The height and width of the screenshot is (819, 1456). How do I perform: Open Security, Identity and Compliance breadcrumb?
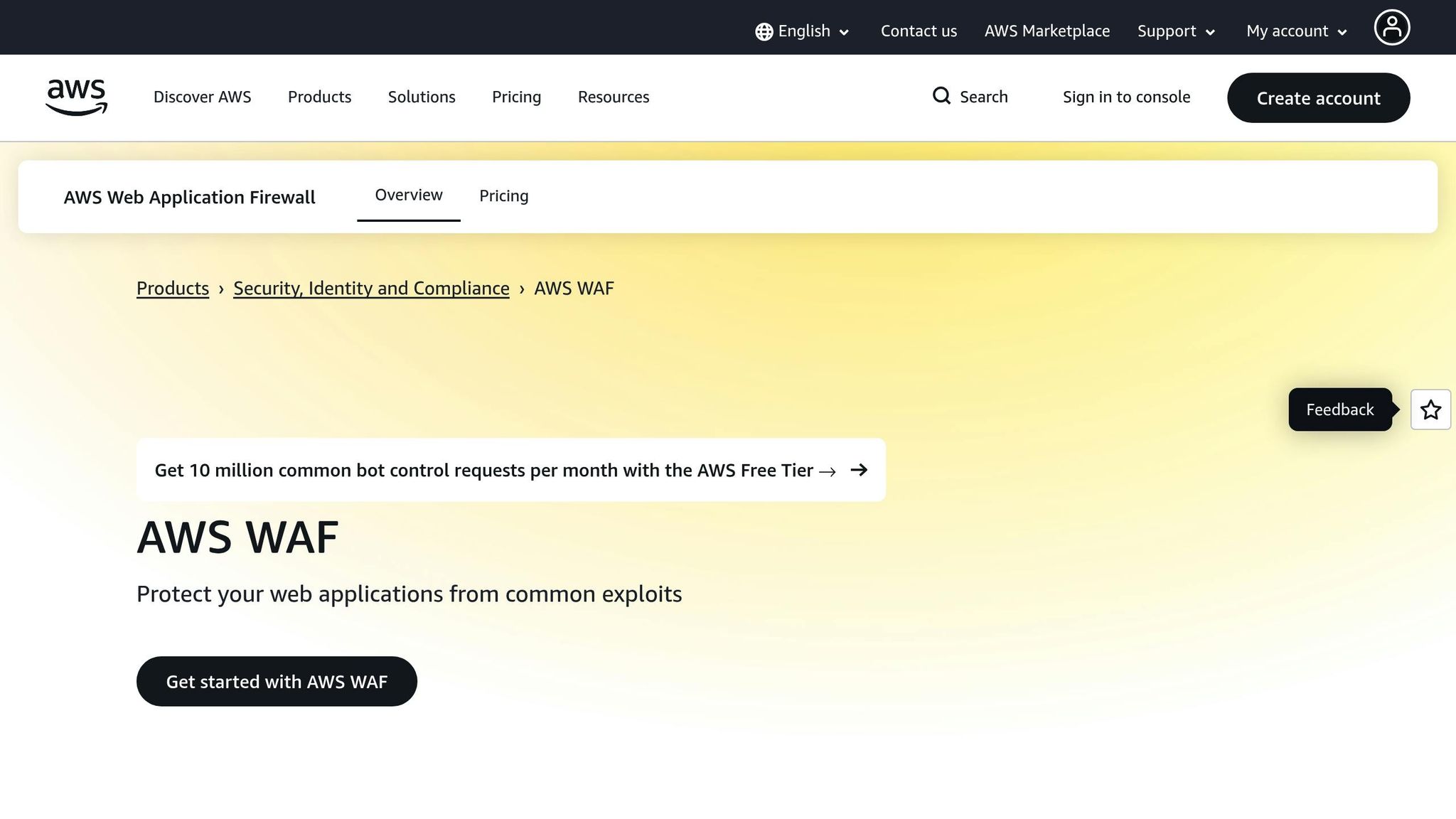click(371, 289)
